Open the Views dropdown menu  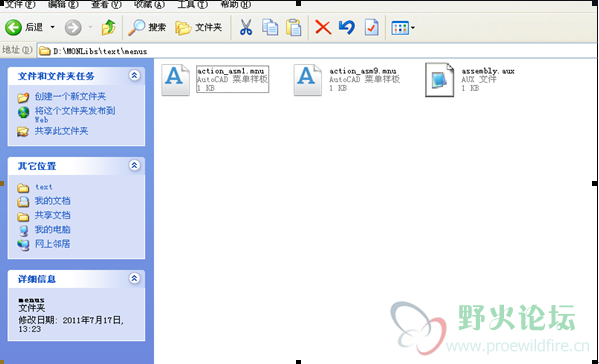tap(403, 28)
